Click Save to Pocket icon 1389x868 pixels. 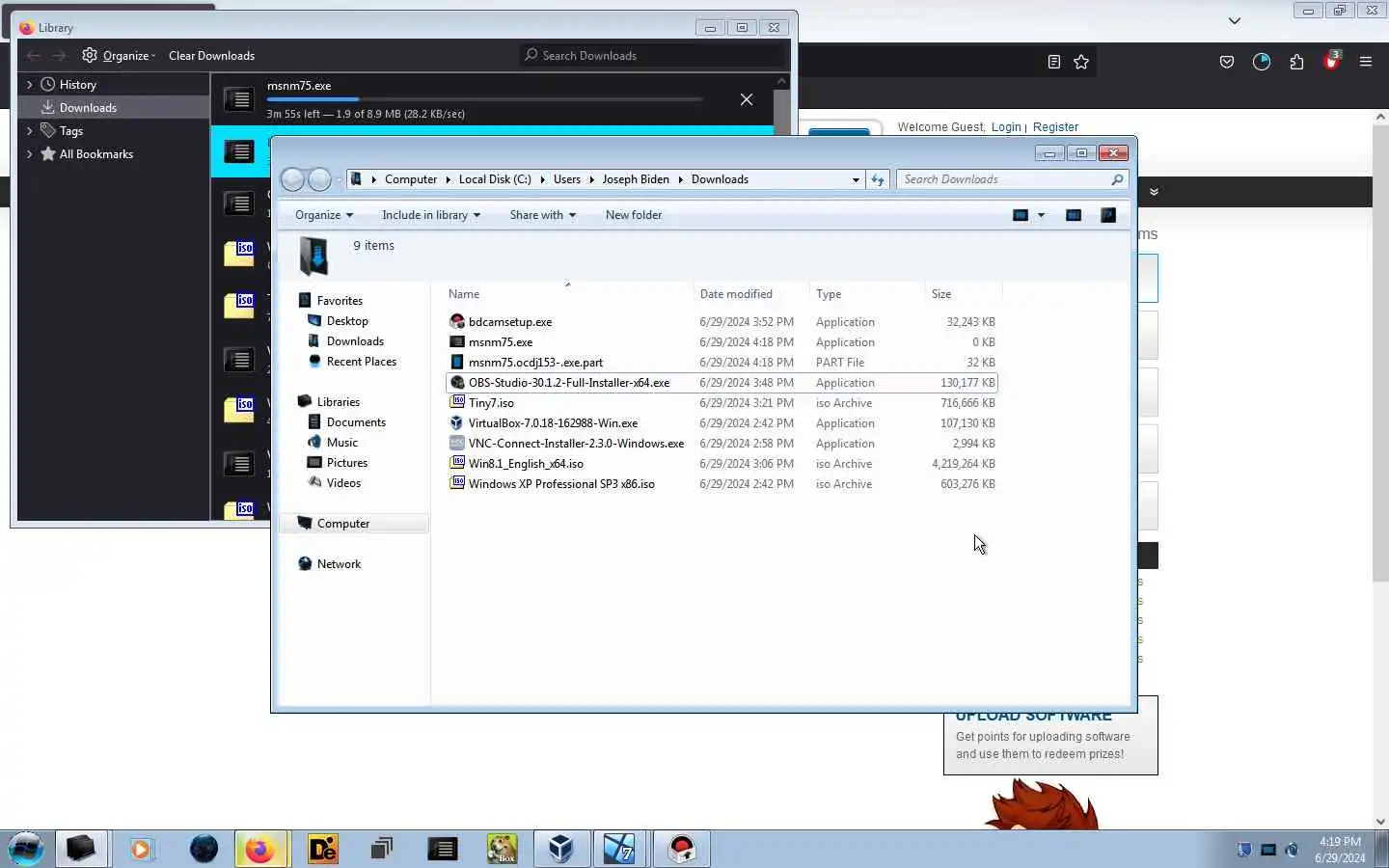click(x=1227, y=62)
